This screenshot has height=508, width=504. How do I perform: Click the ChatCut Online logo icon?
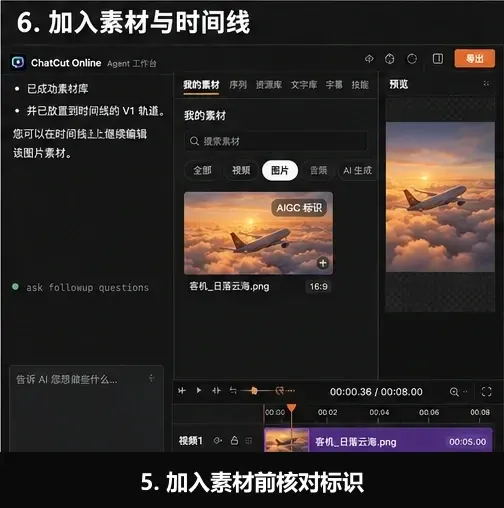(x=18, y=62)
